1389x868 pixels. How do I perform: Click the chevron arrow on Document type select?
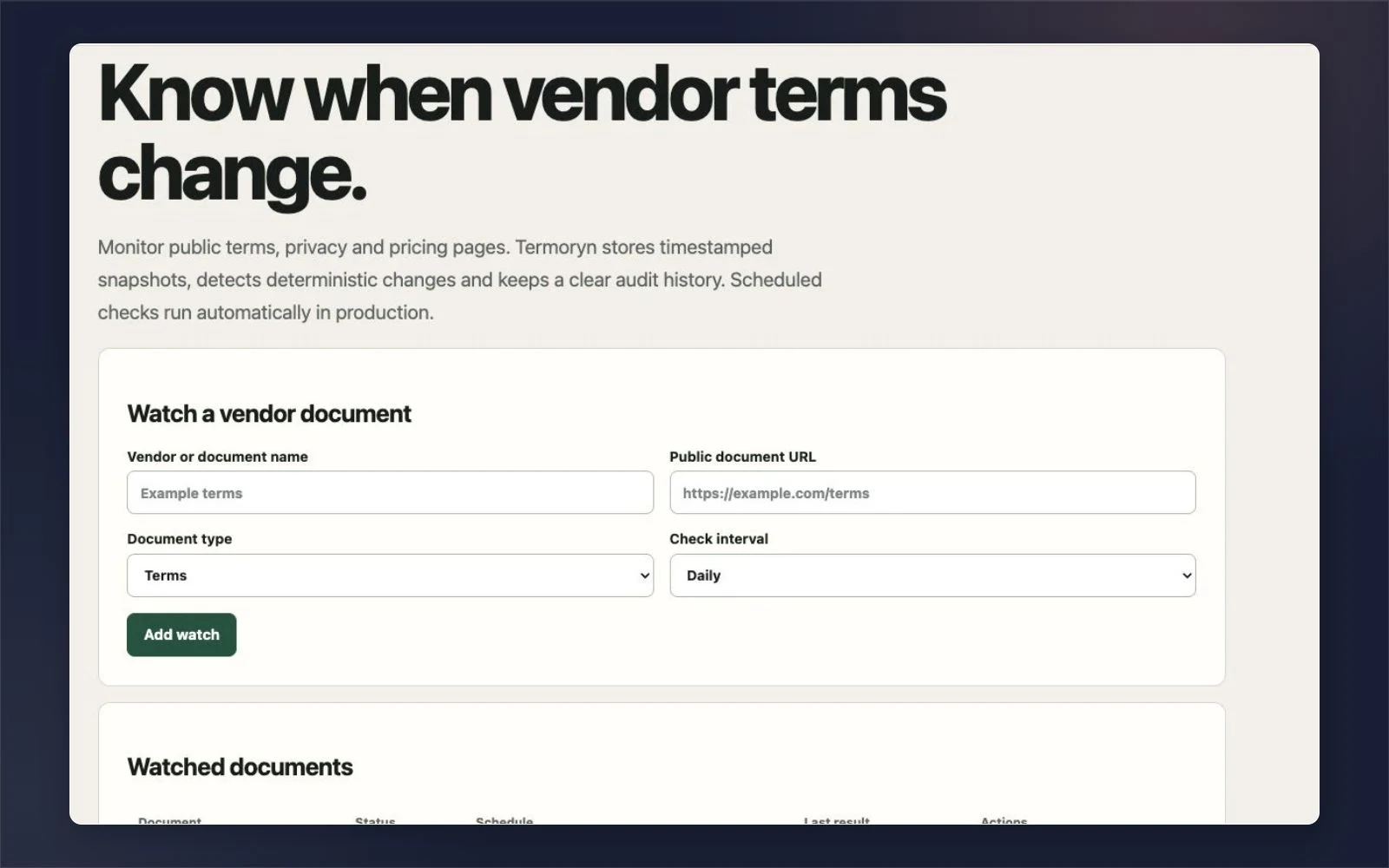644,575
